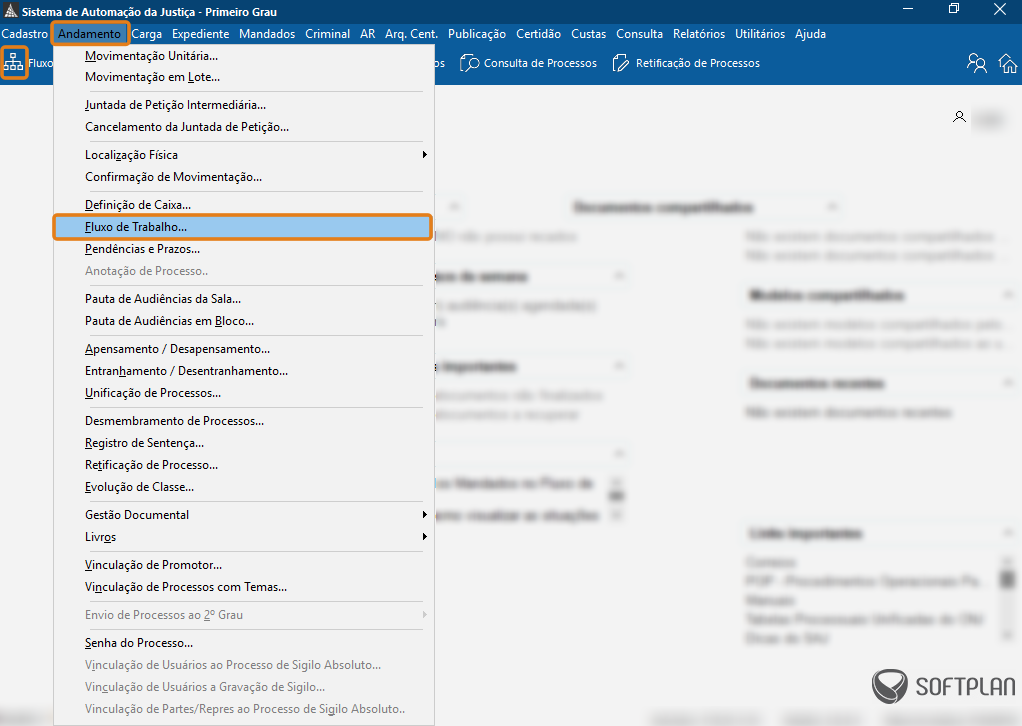This screenshot has width=1022, height=726.
Task: Expand the Gestão Documental submenu
Action: click(244, 515)
